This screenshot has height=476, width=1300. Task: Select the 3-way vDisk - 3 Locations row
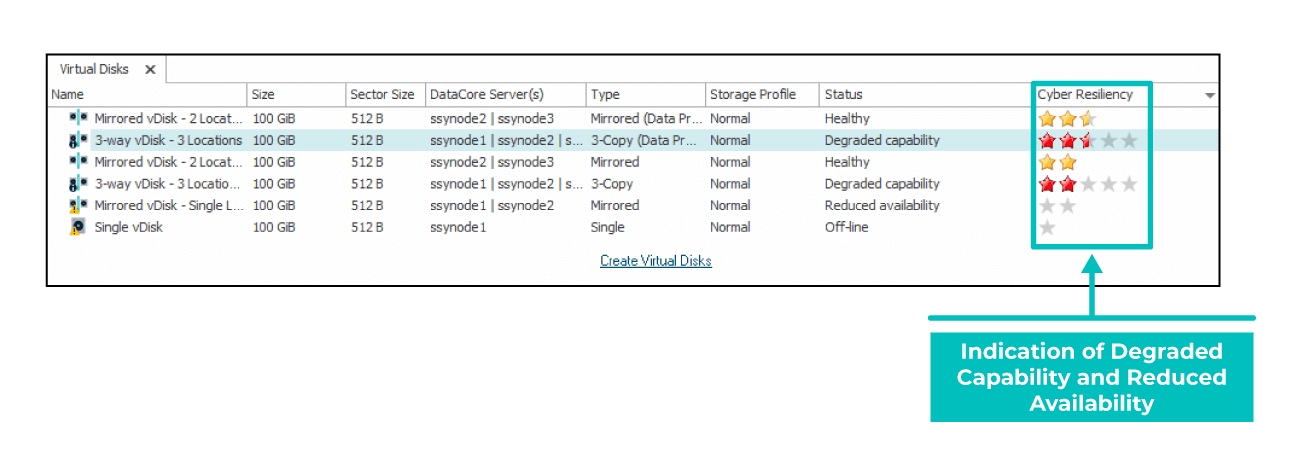coord(632,140)
